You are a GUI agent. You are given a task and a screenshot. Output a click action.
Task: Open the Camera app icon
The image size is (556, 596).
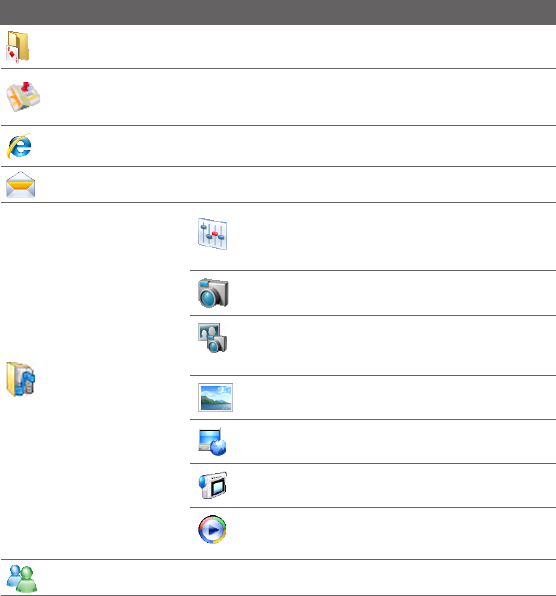tap(213, 293)
